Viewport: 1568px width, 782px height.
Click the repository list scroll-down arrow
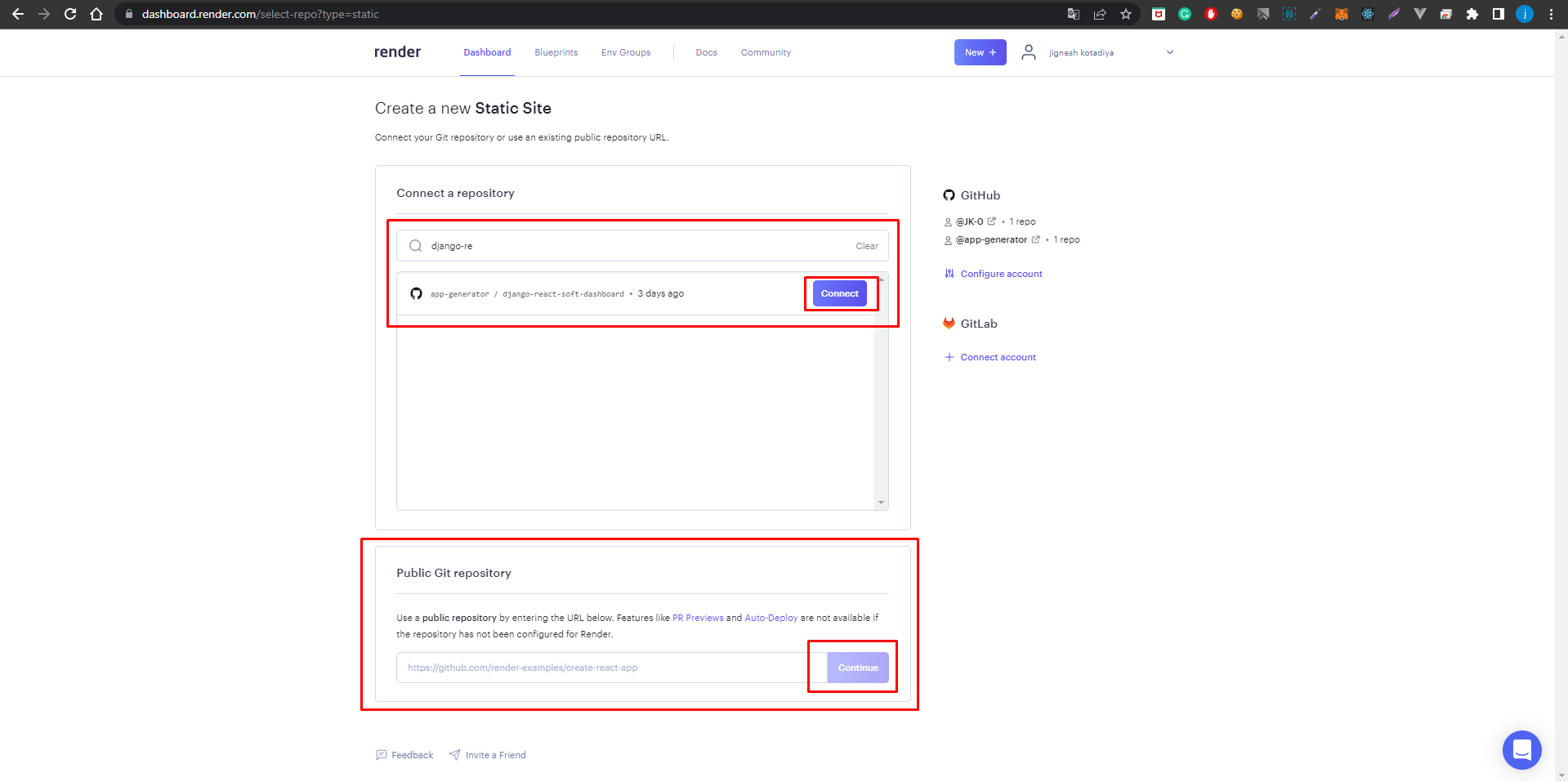click(880, 501)
